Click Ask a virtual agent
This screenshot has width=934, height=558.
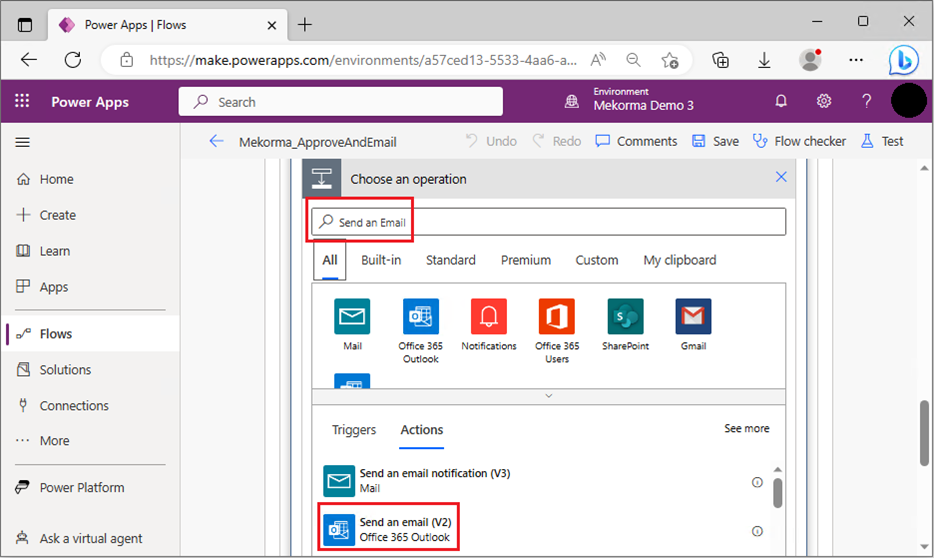(x=91, y=538)
